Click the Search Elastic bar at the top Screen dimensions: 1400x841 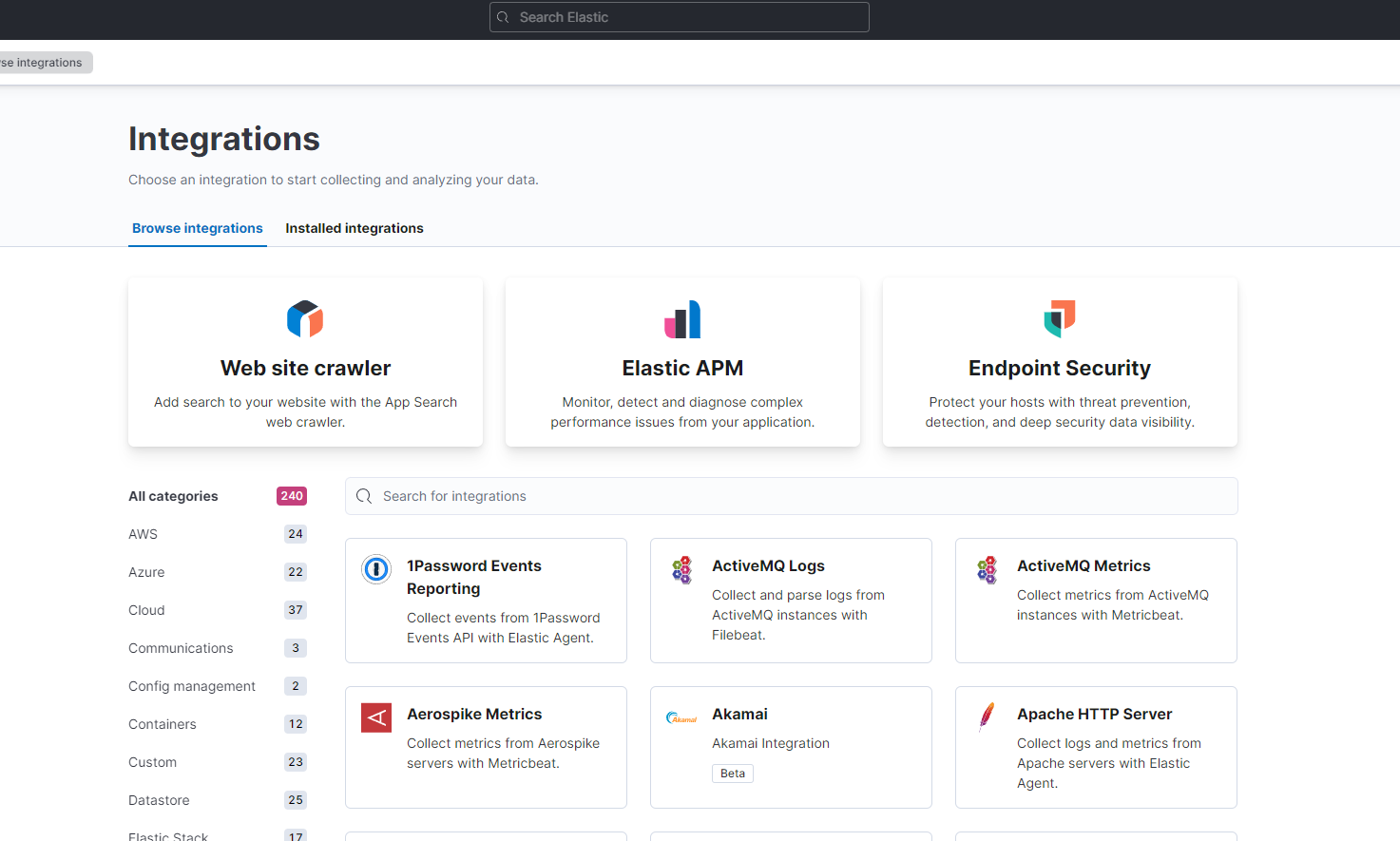coord(678,17)
